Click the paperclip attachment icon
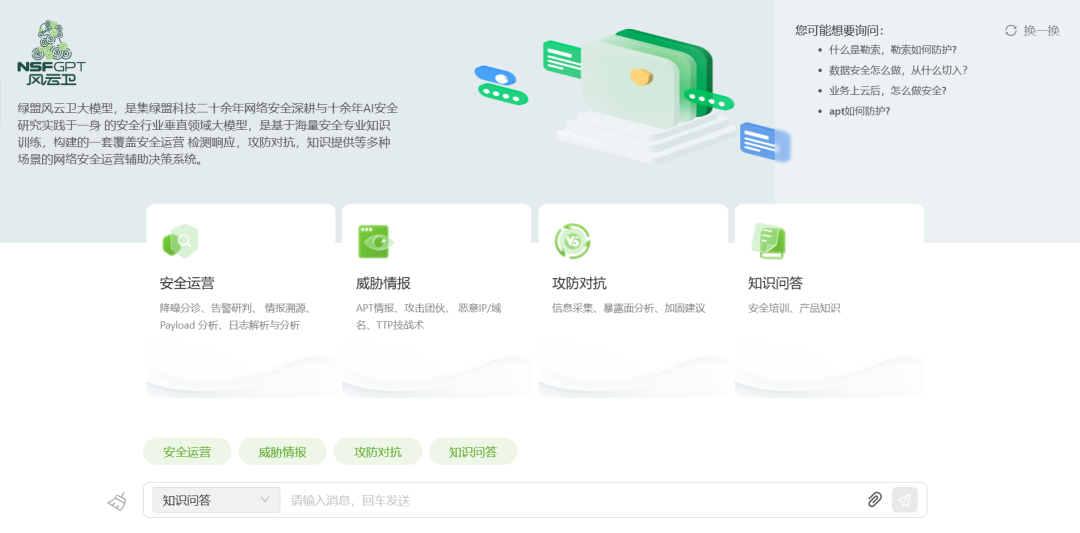 tap(874, 500)
